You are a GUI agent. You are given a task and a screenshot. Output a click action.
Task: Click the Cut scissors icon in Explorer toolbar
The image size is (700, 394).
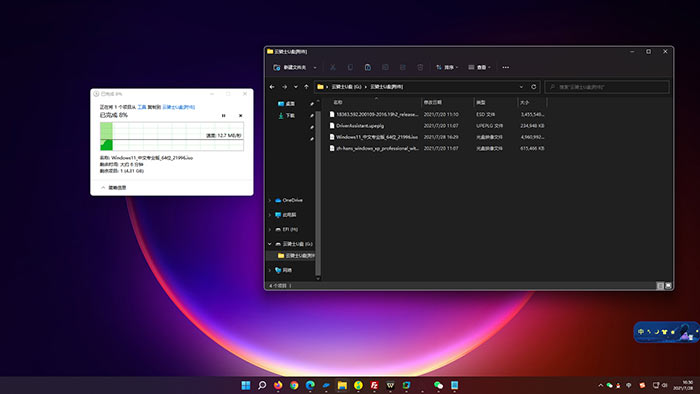click(333, 67)
